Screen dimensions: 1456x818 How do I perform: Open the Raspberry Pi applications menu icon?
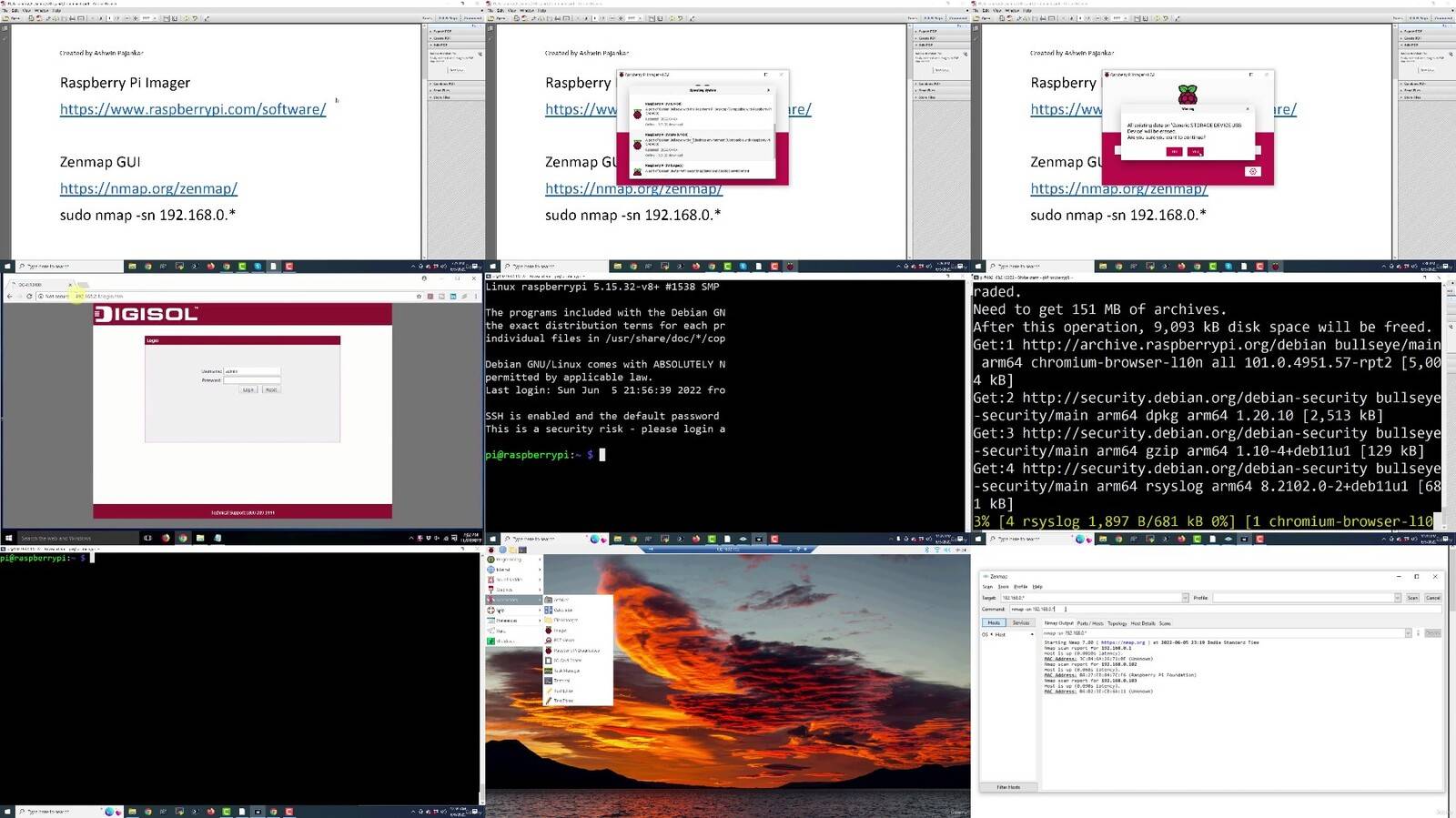pos(491,550)
